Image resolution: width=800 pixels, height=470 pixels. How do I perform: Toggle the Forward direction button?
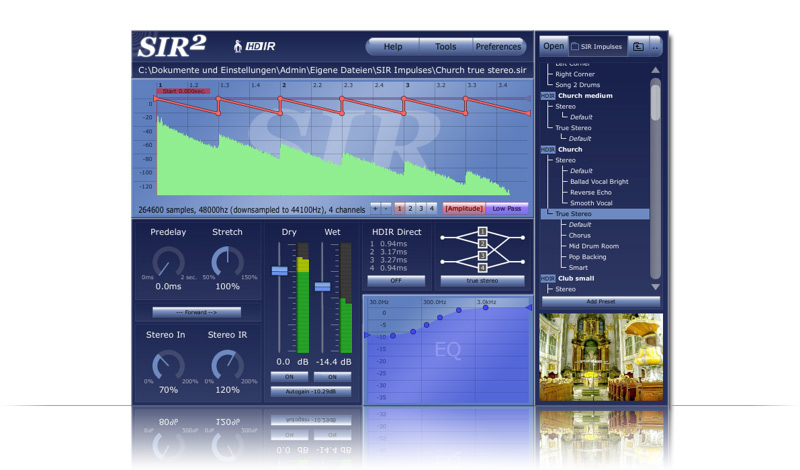(196, 312)
